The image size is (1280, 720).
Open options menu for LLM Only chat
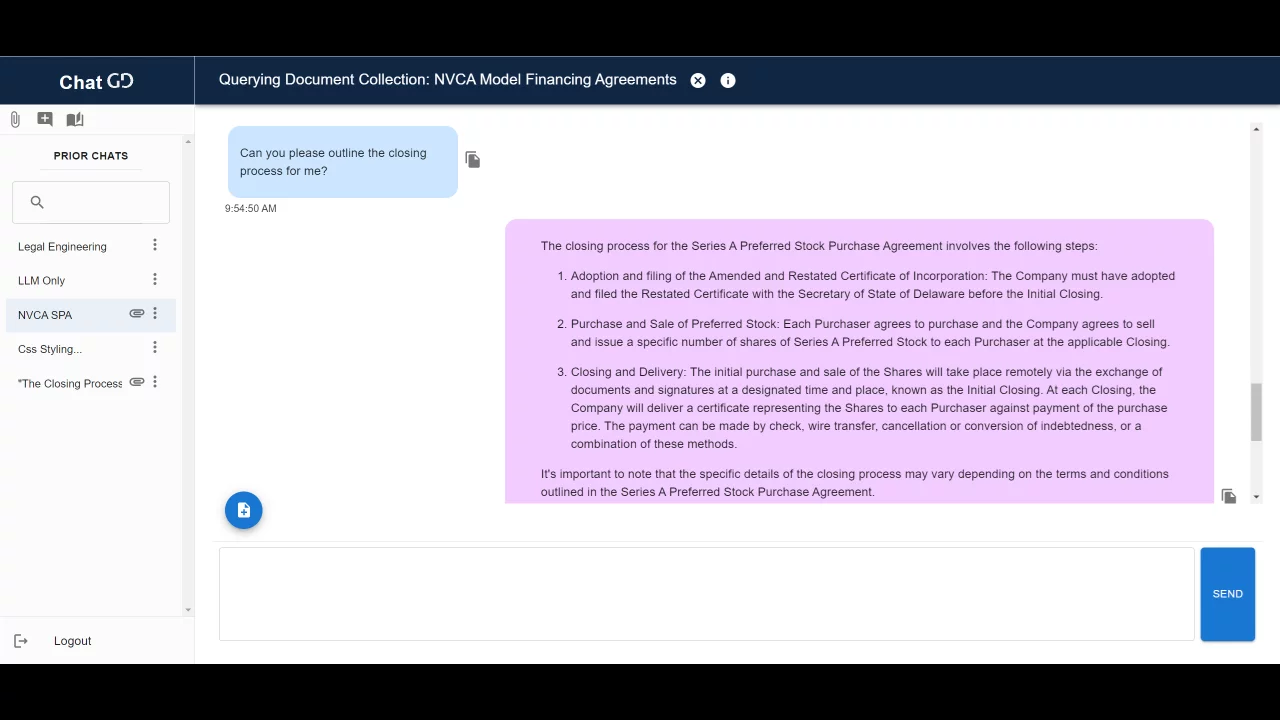(155, 279)
